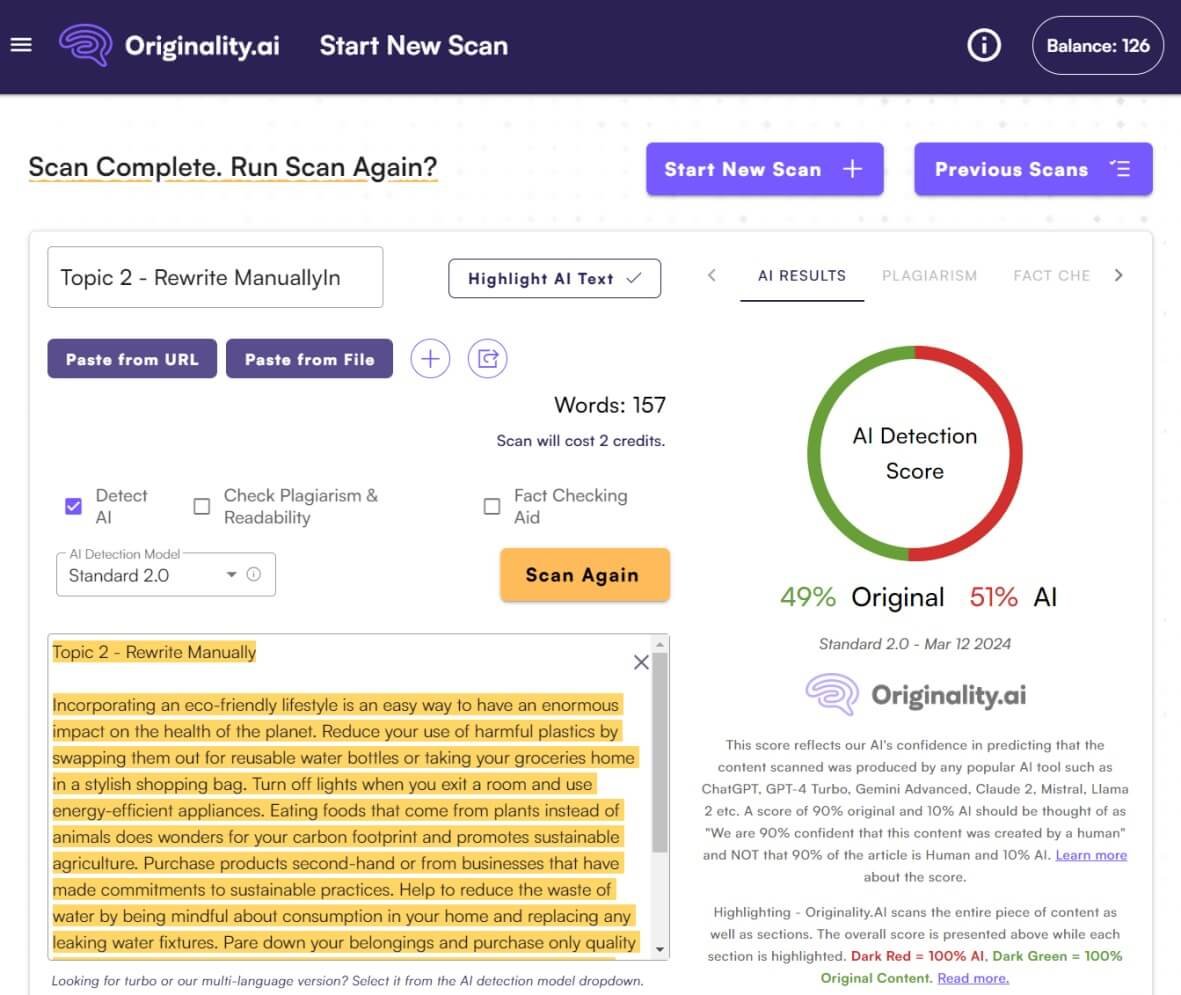Open the hamburger navigation menu

[x=21, y=45]
